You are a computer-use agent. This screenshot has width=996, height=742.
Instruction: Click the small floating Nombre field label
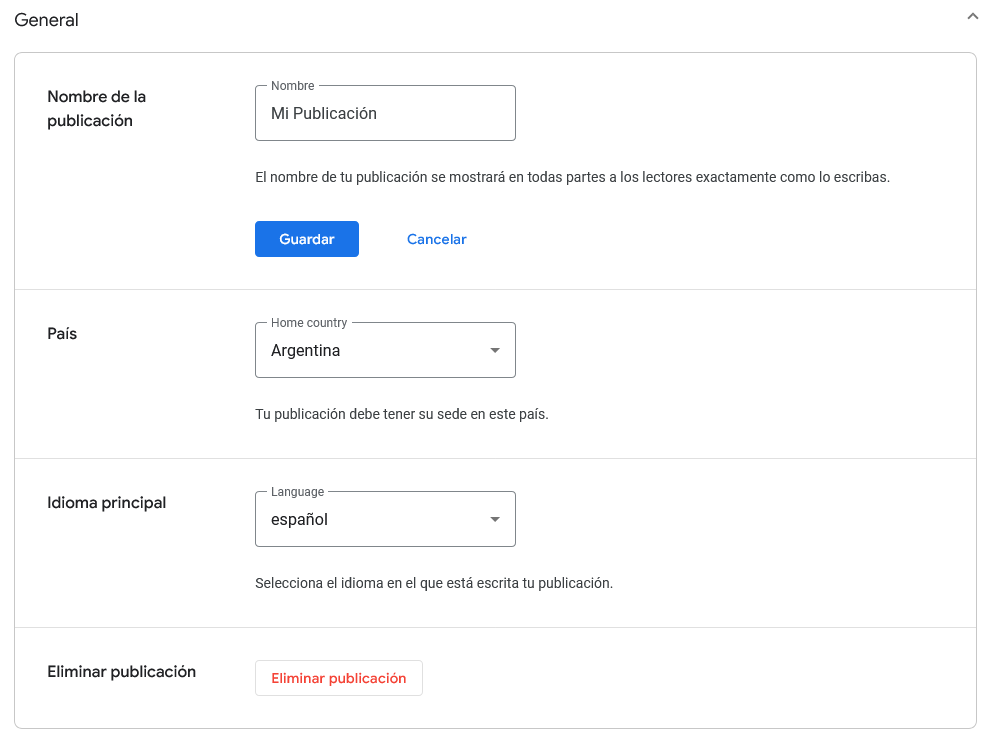click(292, 86)
